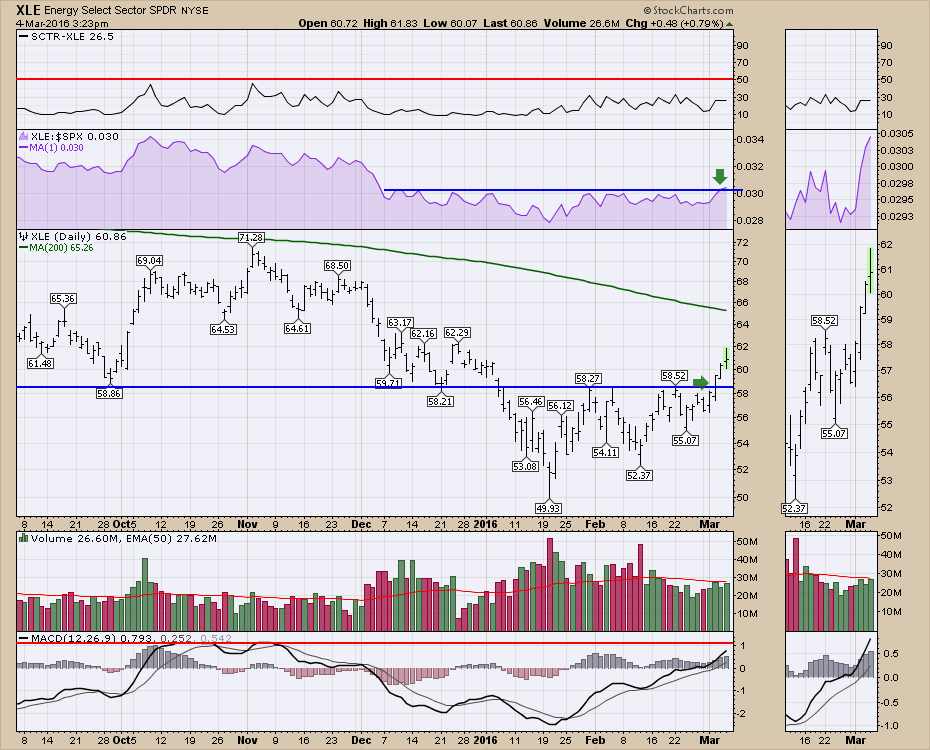The image size is (930, 750).
Task: Click the 52.37 label in zoomed side panel
Action: click(794, 508)
